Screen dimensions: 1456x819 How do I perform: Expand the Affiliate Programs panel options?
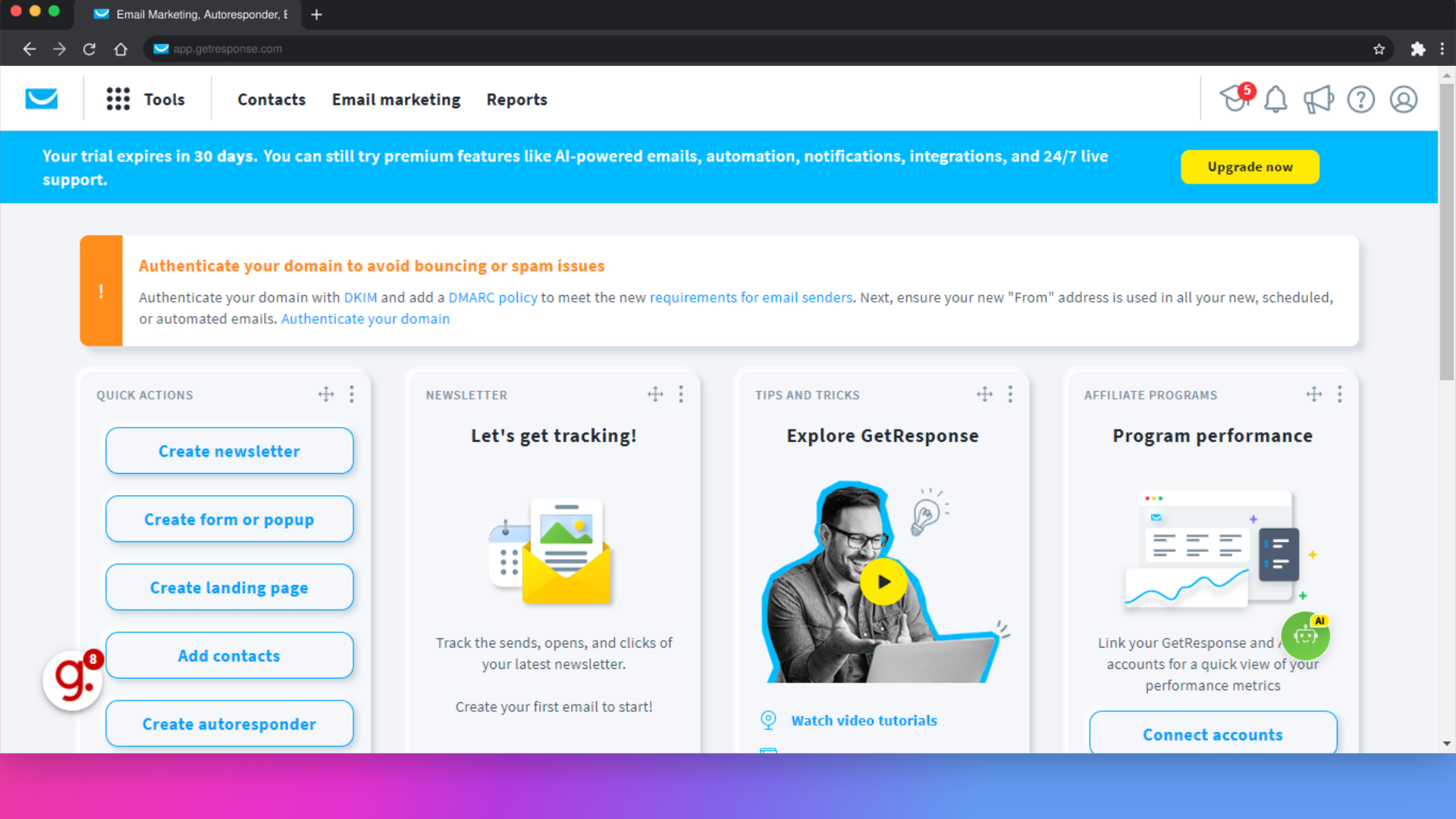1341,394
